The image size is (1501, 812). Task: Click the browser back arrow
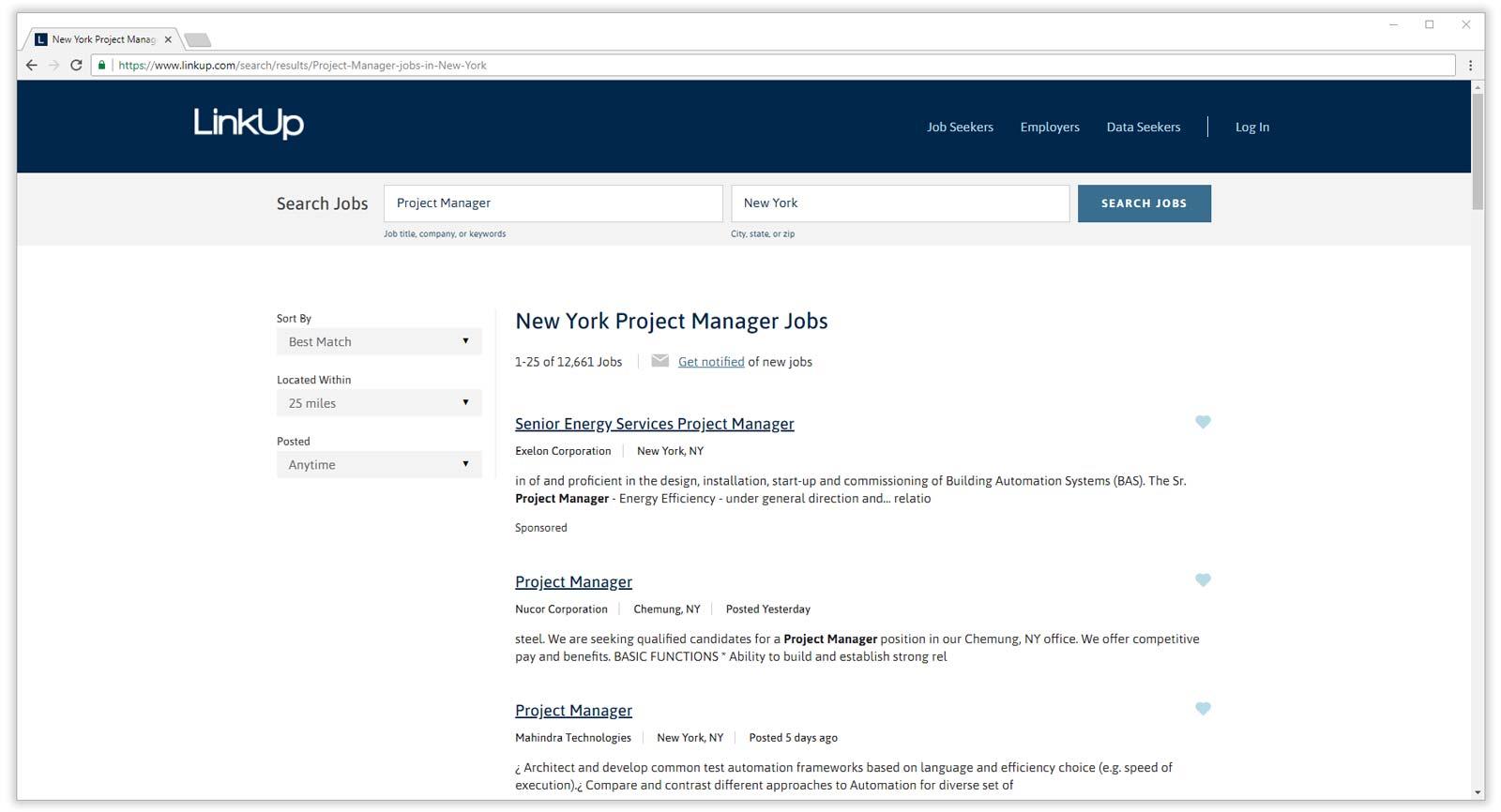(x=32, y=66)
